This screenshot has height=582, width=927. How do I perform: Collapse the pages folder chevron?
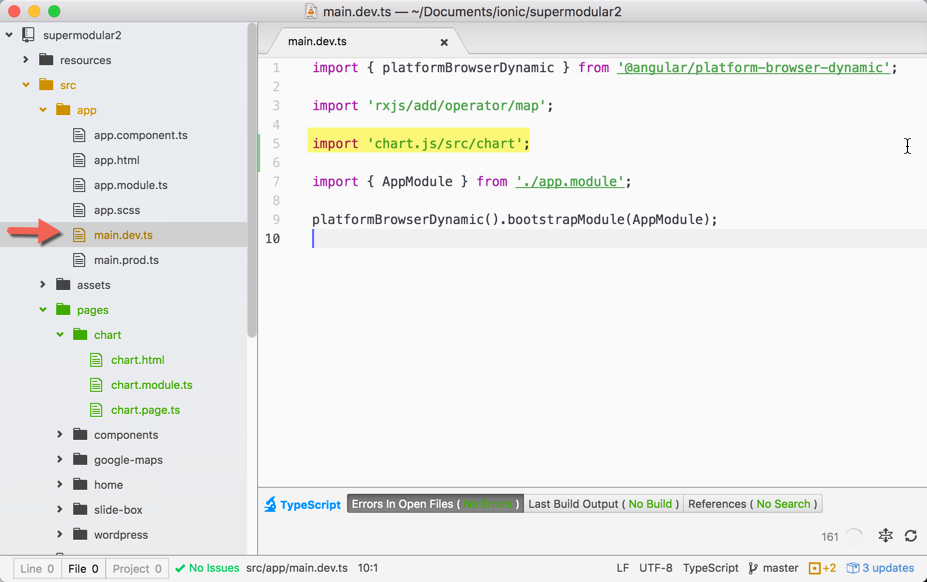[x=43, y=309]
